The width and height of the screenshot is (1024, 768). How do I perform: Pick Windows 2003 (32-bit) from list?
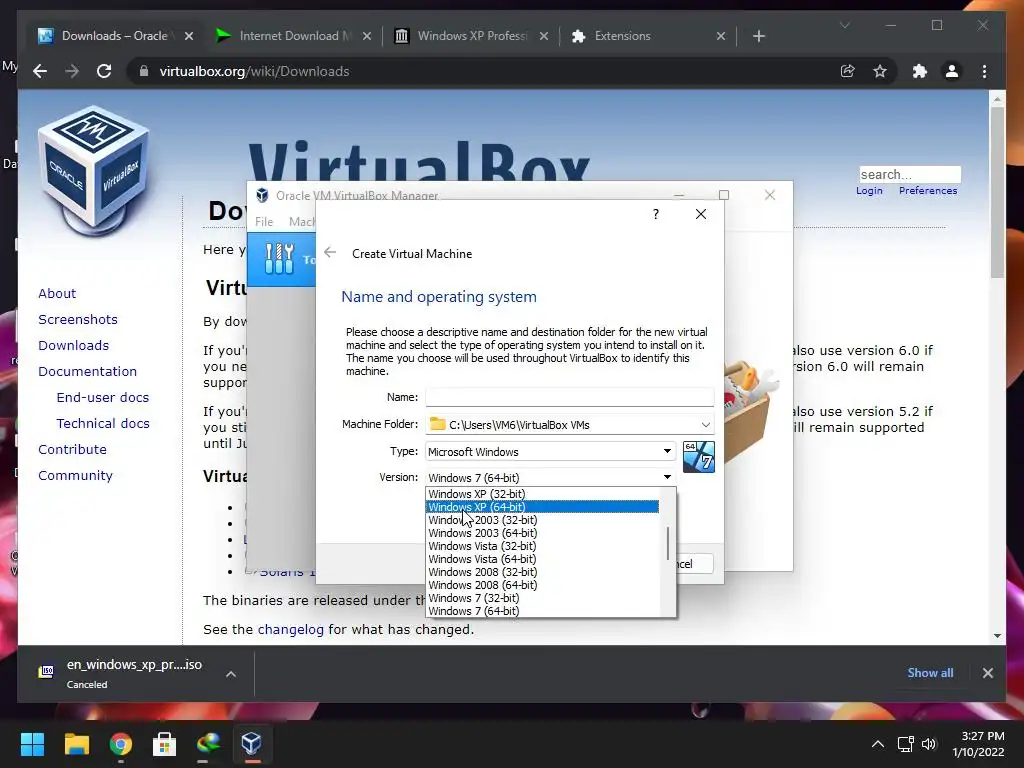tap(543, 520)
